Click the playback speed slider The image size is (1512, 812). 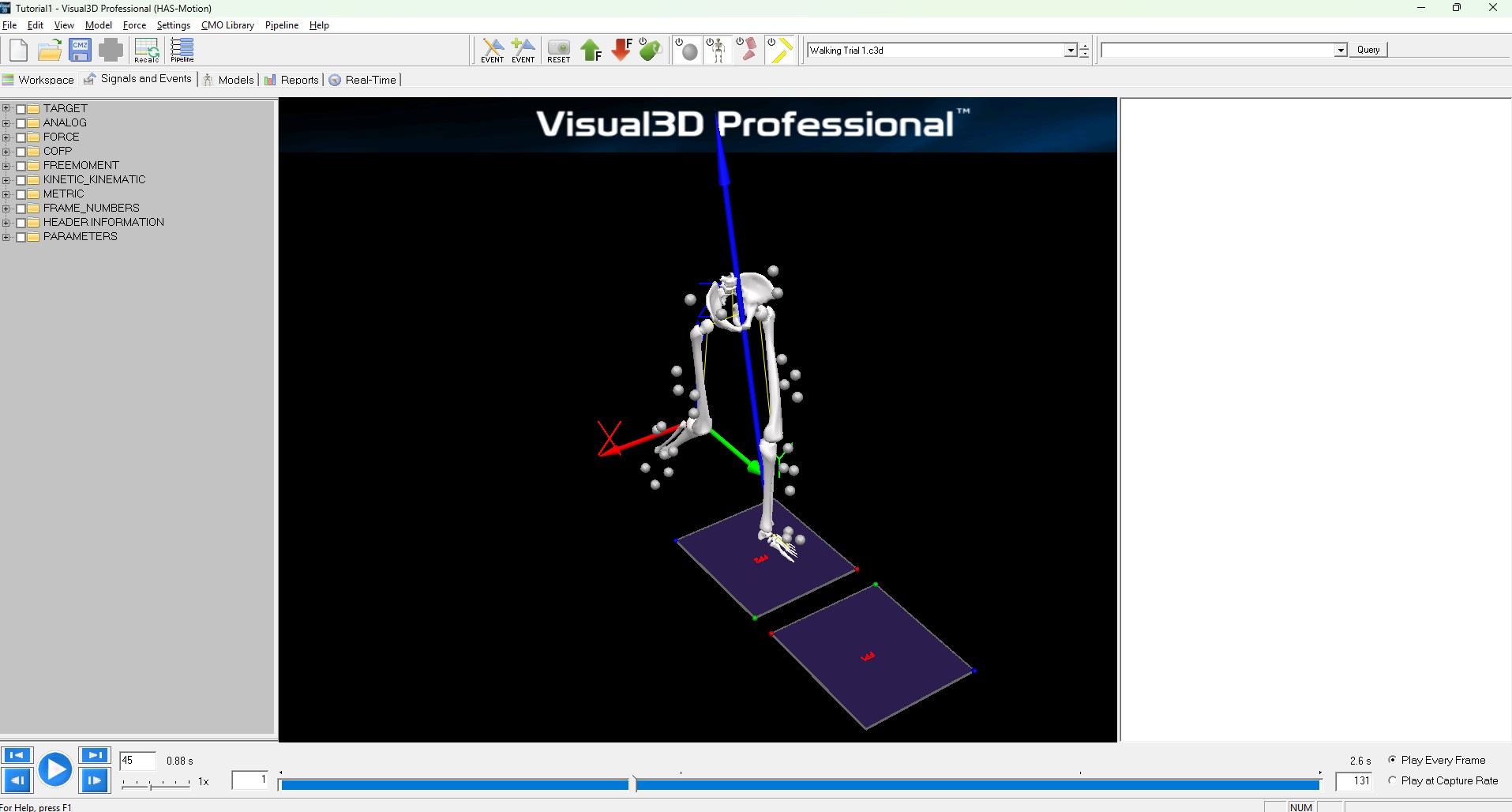(x=156, y=784)
